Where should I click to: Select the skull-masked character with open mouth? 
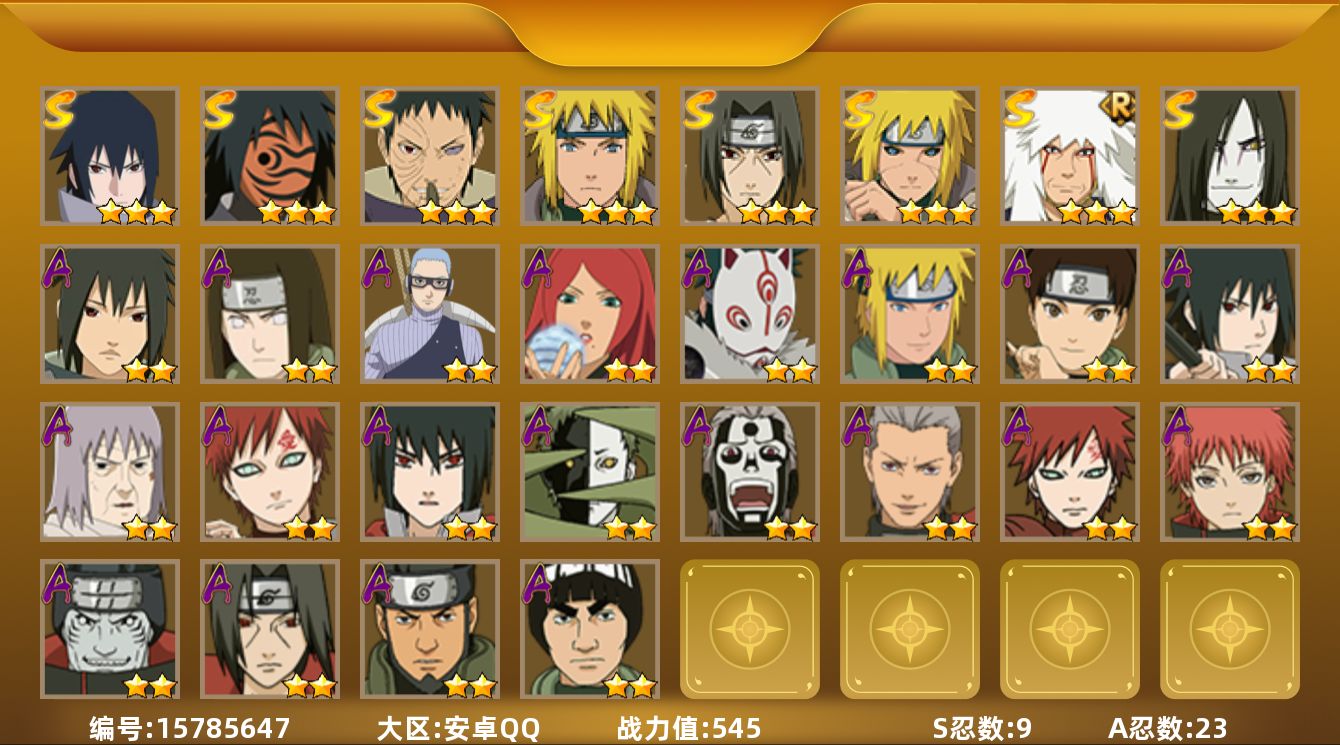click(x=750, y=472)
